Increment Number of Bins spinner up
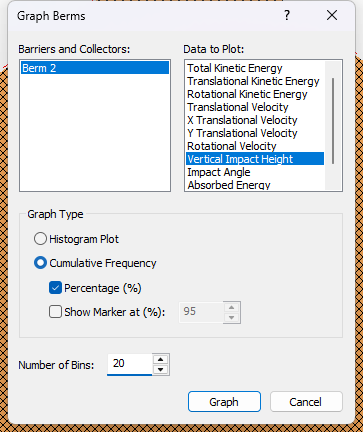The height and width of the screenshot is (432, 363). 161,359
